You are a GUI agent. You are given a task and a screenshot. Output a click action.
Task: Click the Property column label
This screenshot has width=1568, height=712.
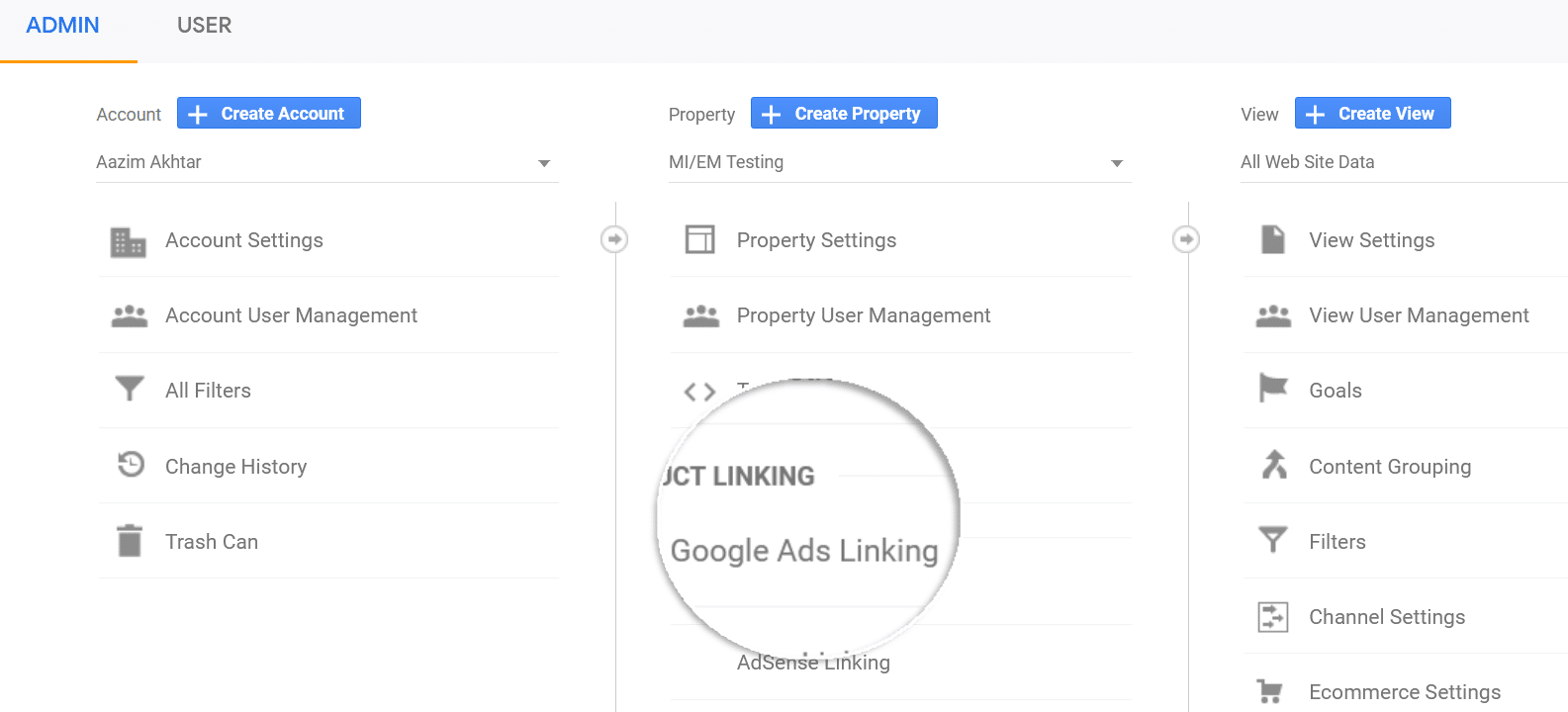(x=701, y=115)
